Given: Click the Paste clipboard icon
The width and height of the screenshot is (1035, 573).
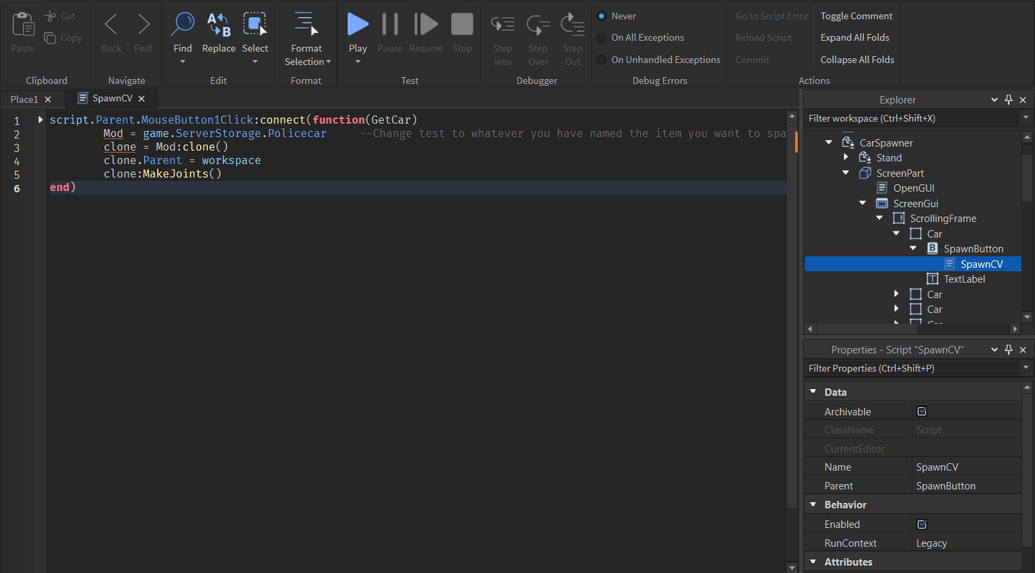Looking at the screenshot, I should coord(23,25).
